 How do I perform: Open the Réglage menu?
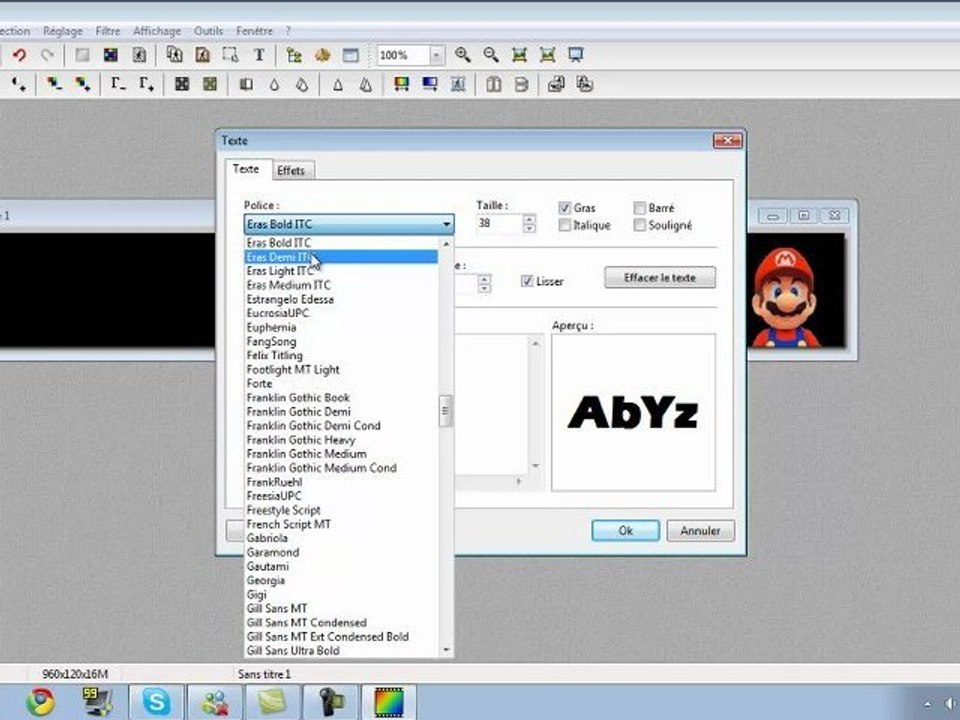point(62,31)
